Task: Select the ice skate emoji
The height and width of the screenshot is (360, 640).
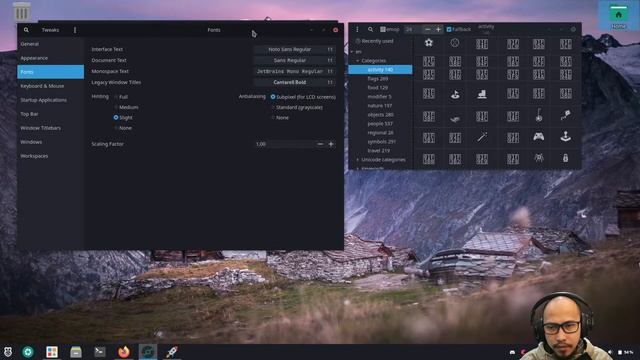Action: (482, 94)
